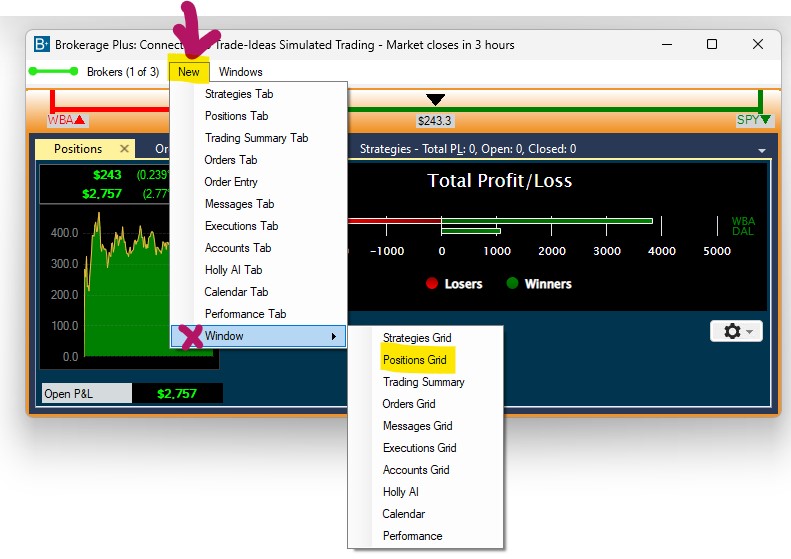Open the Windows menu
Screen dimensions: 791x559
[x=240, y=72]
